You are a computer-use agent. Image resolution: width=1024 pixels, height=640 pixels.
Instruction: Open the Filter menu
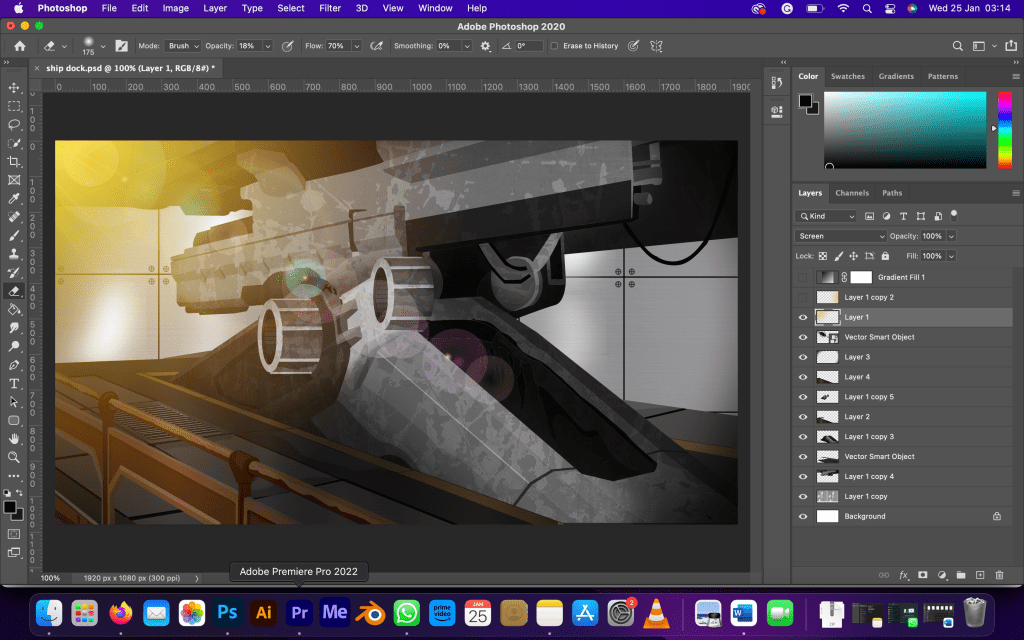coord(330,8)
